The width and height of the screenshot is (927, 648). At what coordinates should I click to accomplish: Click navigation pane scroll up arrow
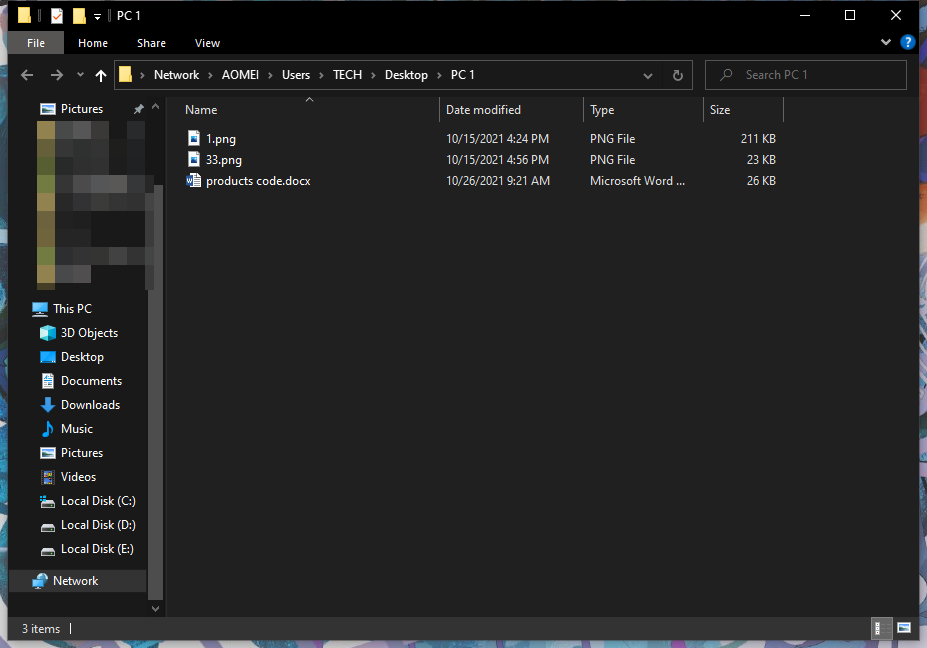(155, 107)
